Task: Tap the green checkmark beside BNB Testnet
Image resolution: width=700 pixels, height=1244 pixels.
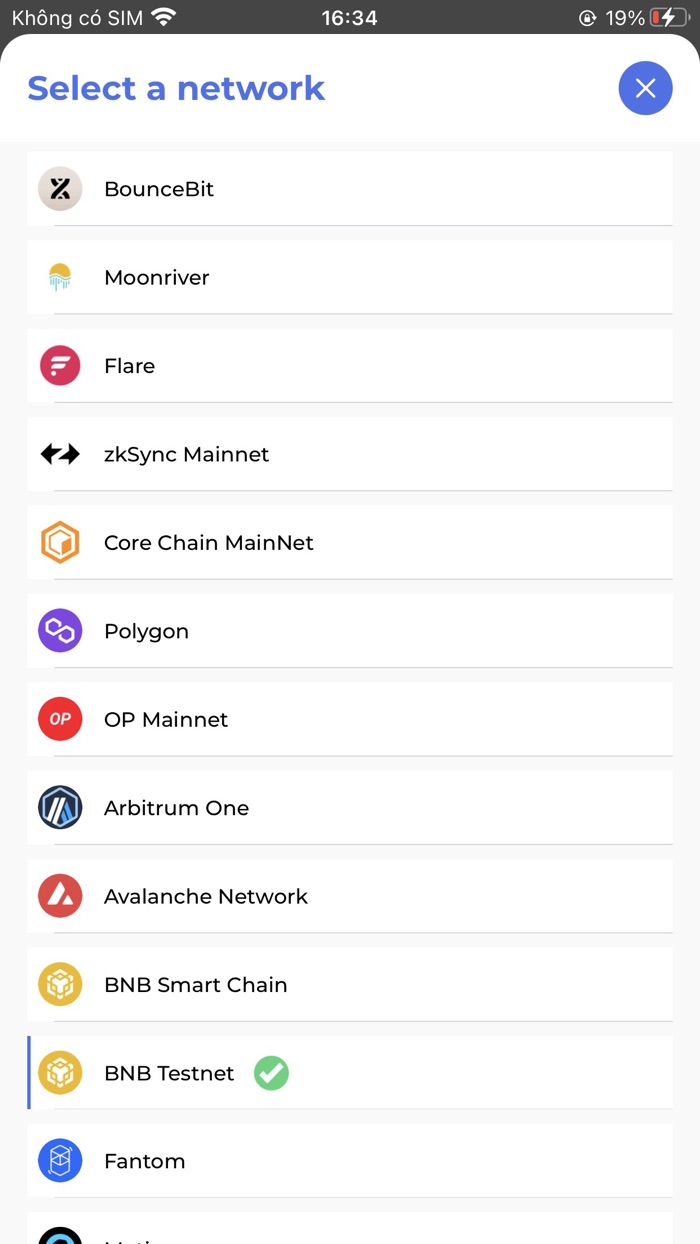Action: point(270,1073)
